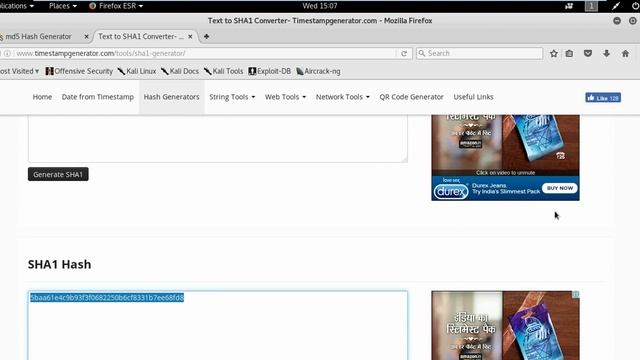Open the Firefox ESR application menu
Viewport: 640px width, 360px height.
tap(116, 6)
